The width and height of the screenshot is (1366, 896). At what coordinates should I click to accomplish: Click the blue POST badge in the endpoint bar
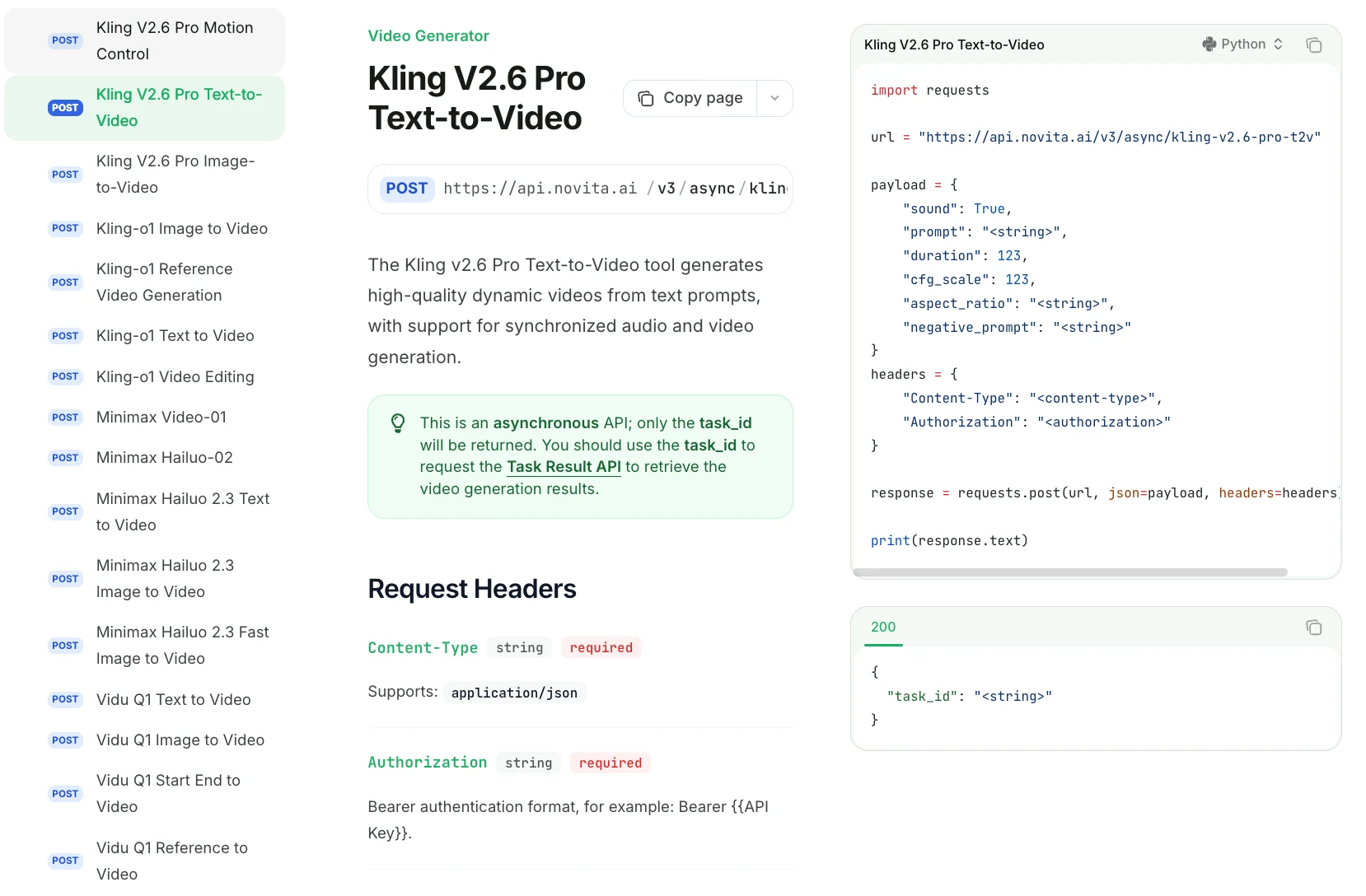(407, 189)
